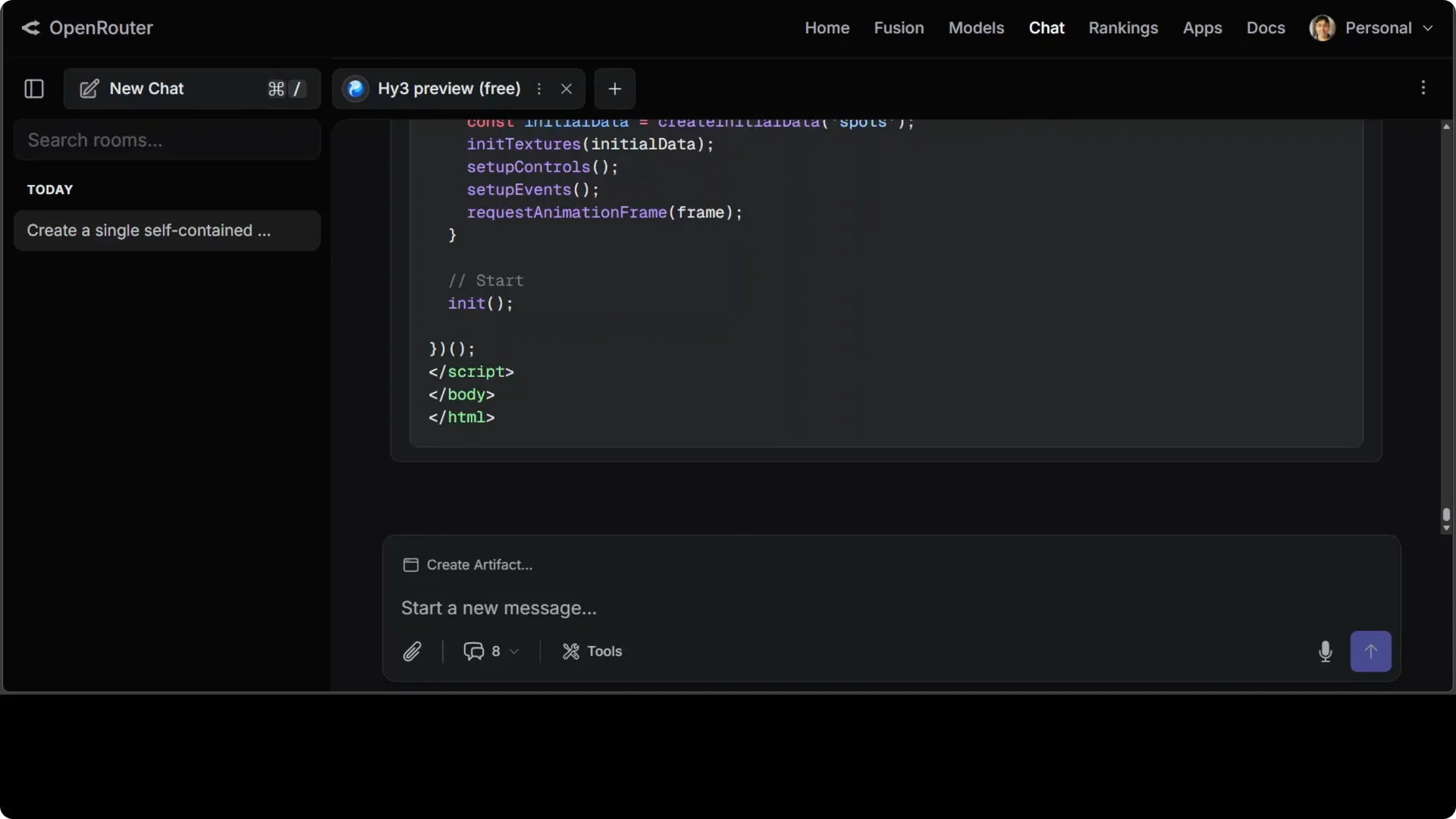Open Hy3 preview model options menu
The height and width of the screenshot is (819, 1456).
point(539,89)
